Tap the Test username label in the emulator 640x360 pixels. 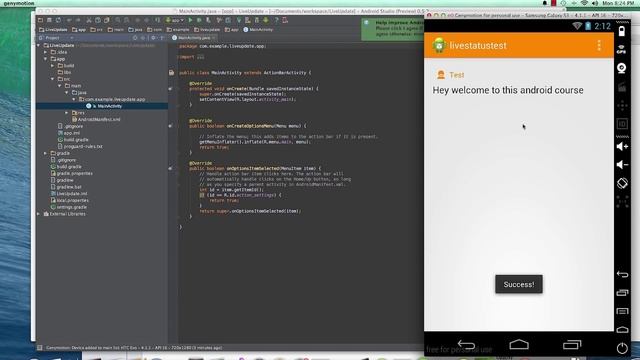[x=457, y=75]
